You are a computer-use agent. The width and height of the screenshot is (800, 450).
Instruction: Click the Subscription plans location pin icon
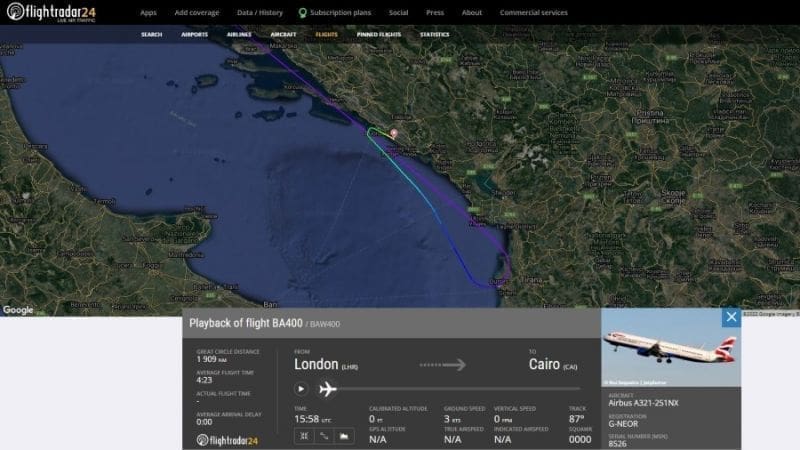(302, 13)
